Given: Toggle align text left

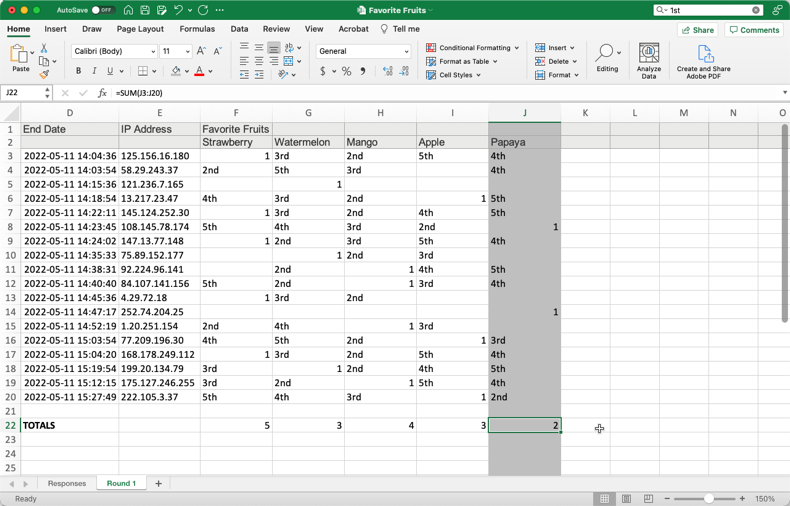Looking at the screenshot, I should tap(244, 61).
